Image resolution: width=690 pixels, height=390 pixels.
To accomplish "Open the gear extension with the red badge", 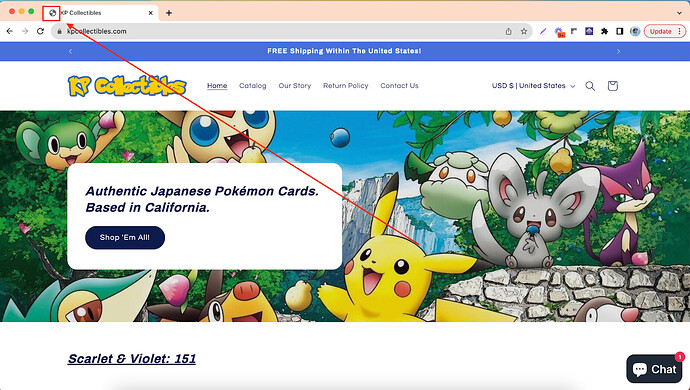I will coord(559,32).
